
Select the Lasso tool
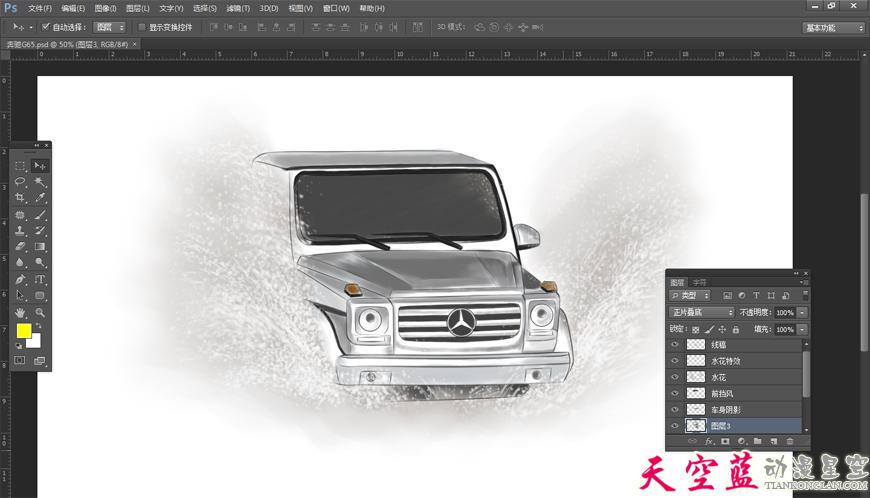pyautogui.click(x=20, y=181)
